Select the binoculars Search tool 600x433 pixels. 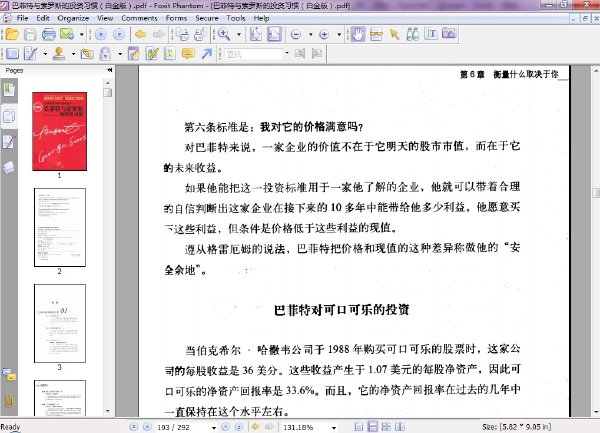coord(412,34)
